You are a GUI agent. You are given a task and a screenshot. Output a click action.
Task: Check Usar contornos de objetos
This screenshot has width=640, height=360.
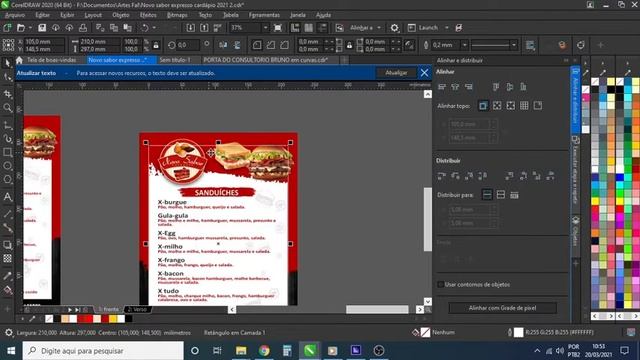pos(441,284)
